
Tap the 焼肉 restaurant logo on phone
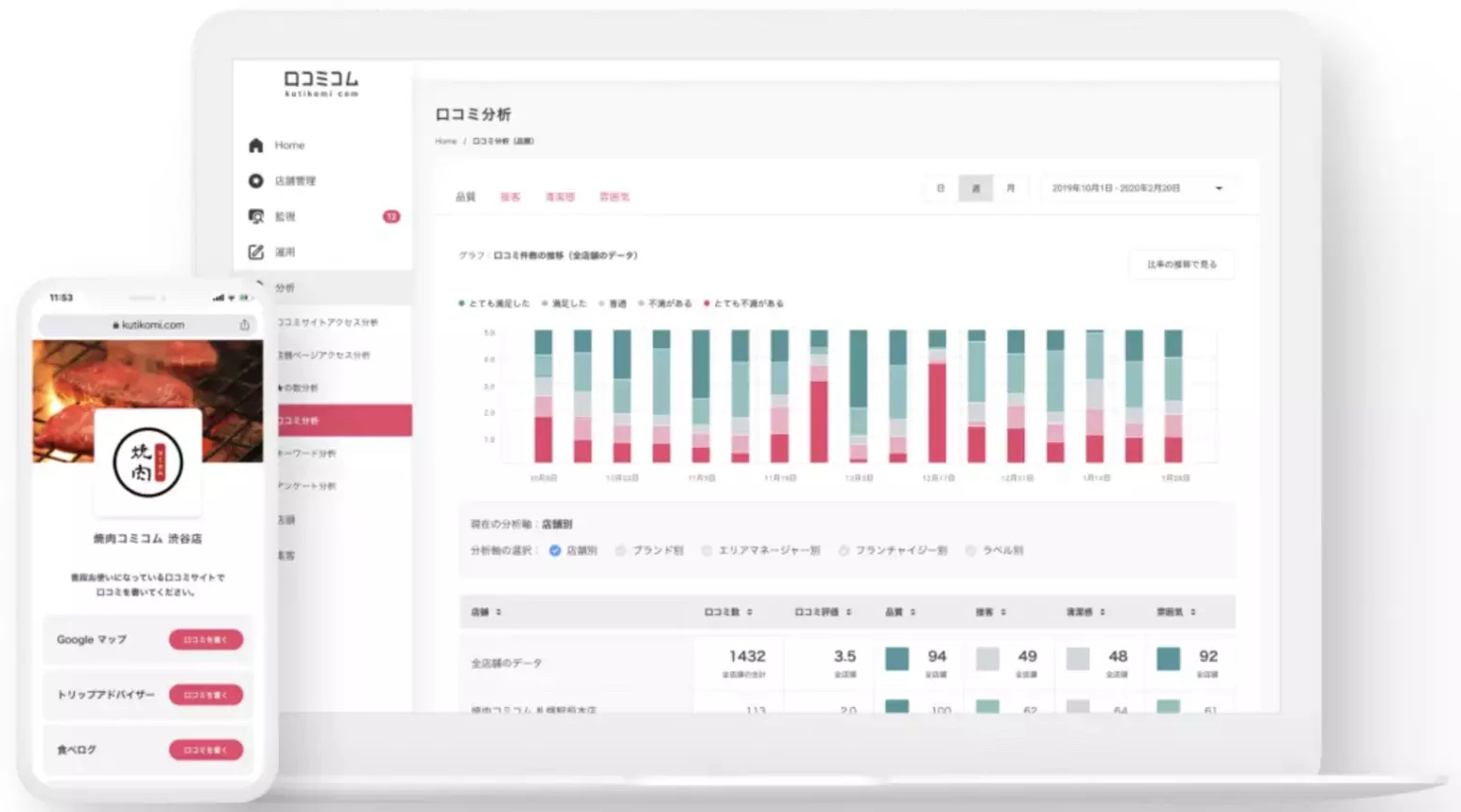(148, 462)
